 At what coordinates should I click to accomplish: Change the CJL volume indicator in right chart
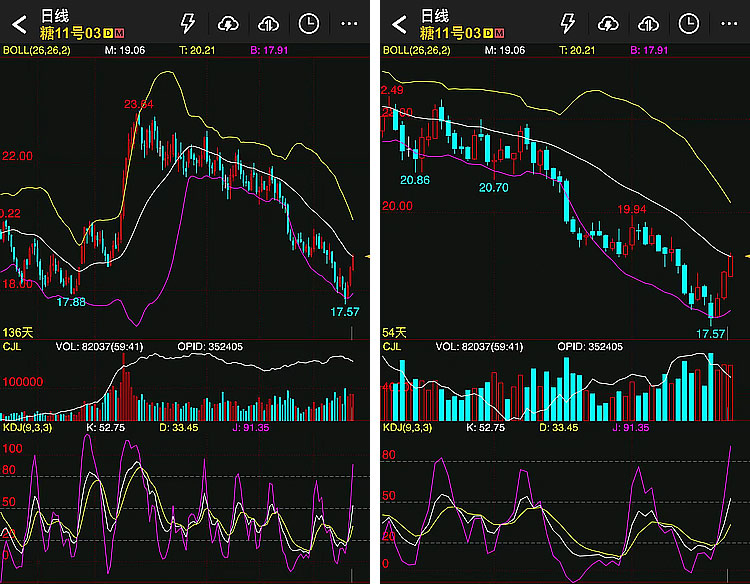392,346
